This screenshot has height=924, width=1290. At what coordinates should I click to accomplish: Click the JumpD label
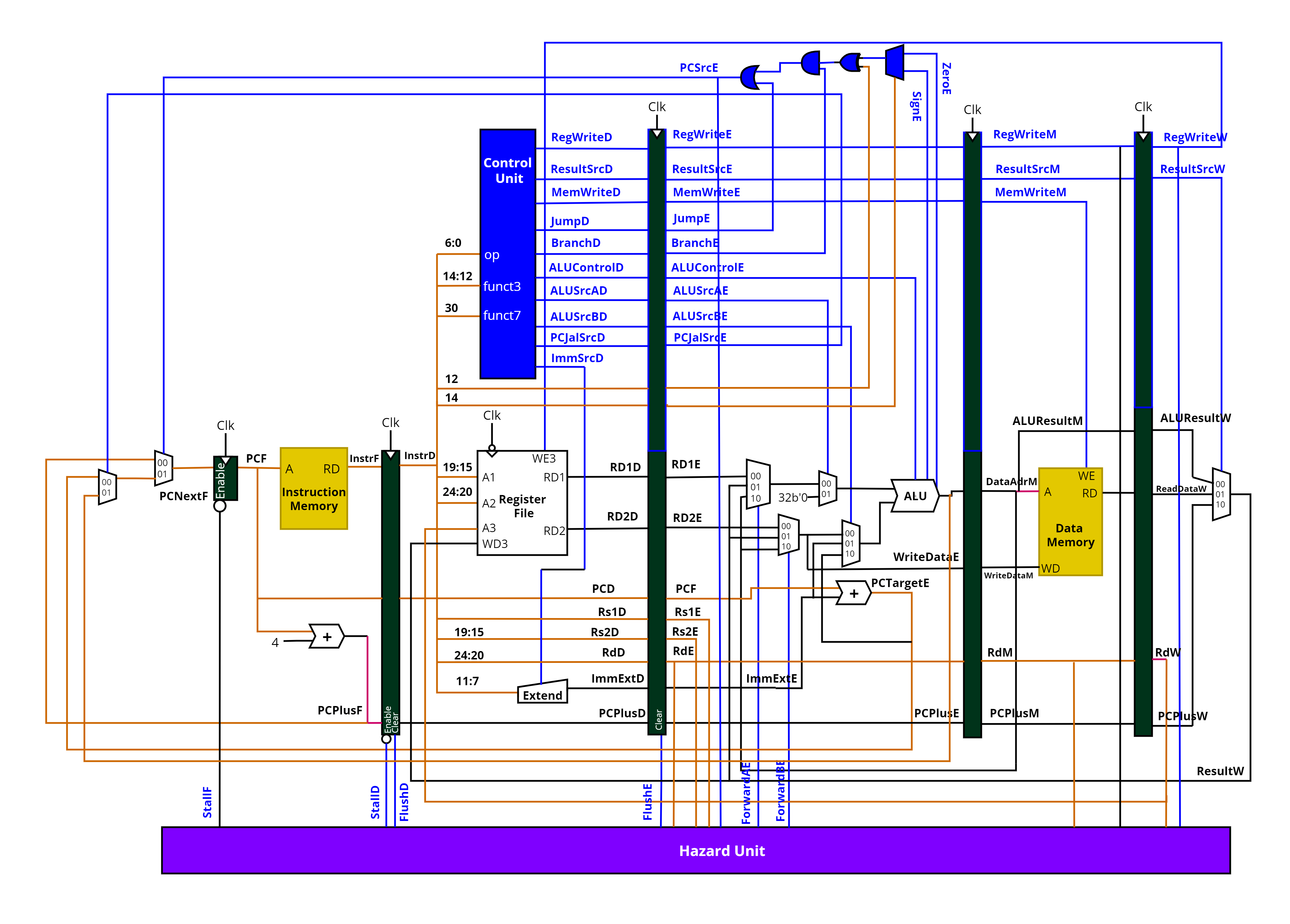(569, 221)
